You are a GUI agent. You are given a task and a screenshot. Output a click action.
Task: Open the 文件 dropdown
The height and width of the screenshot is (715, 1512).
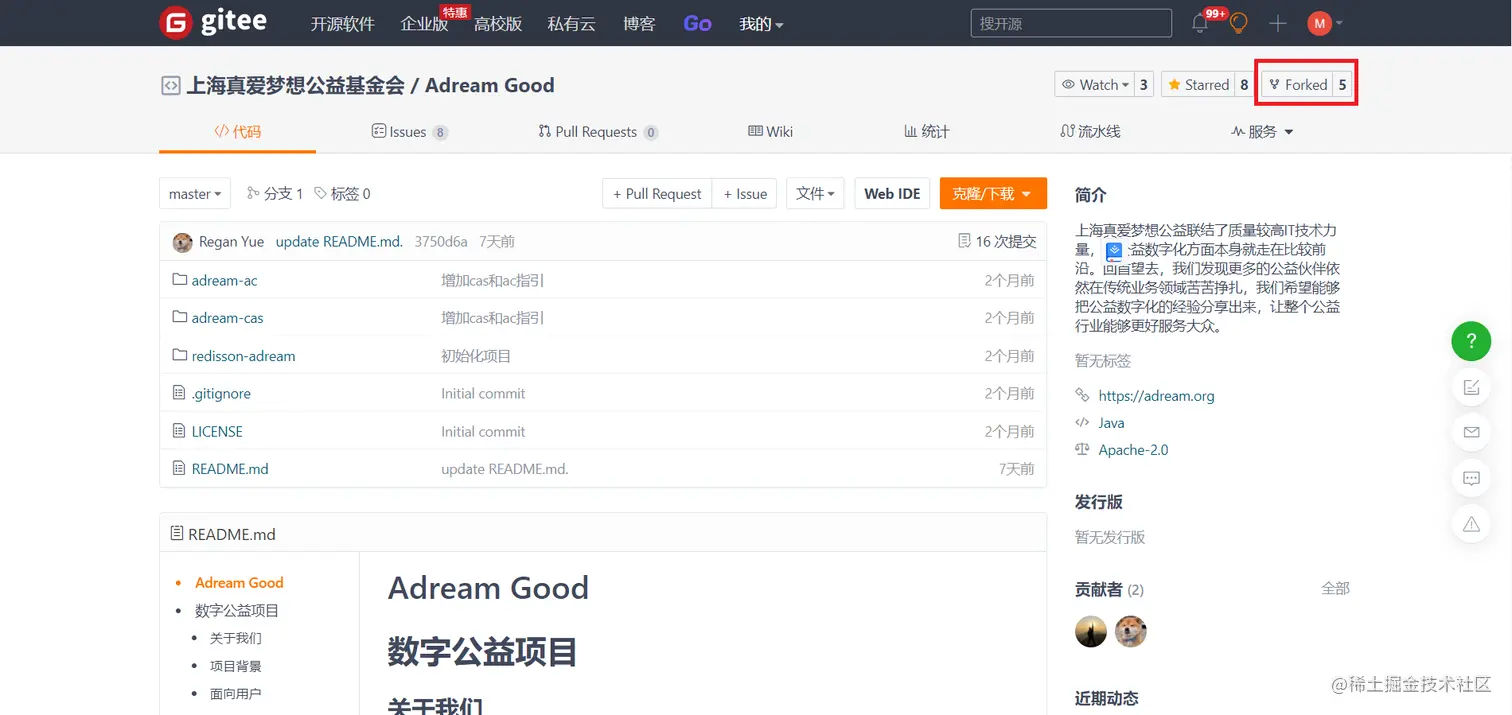point(815,194)
